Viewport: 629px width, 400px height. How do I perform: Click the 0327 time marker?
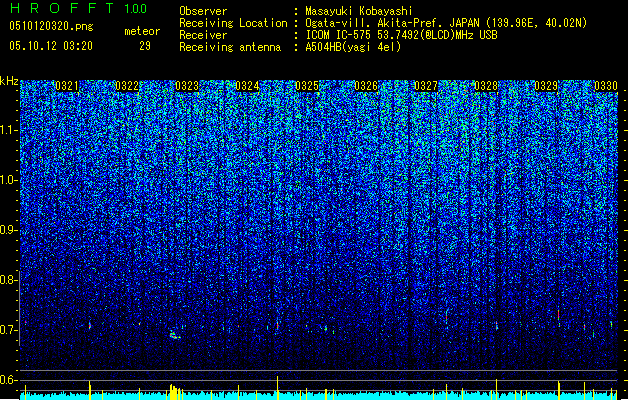coord(426,86)
